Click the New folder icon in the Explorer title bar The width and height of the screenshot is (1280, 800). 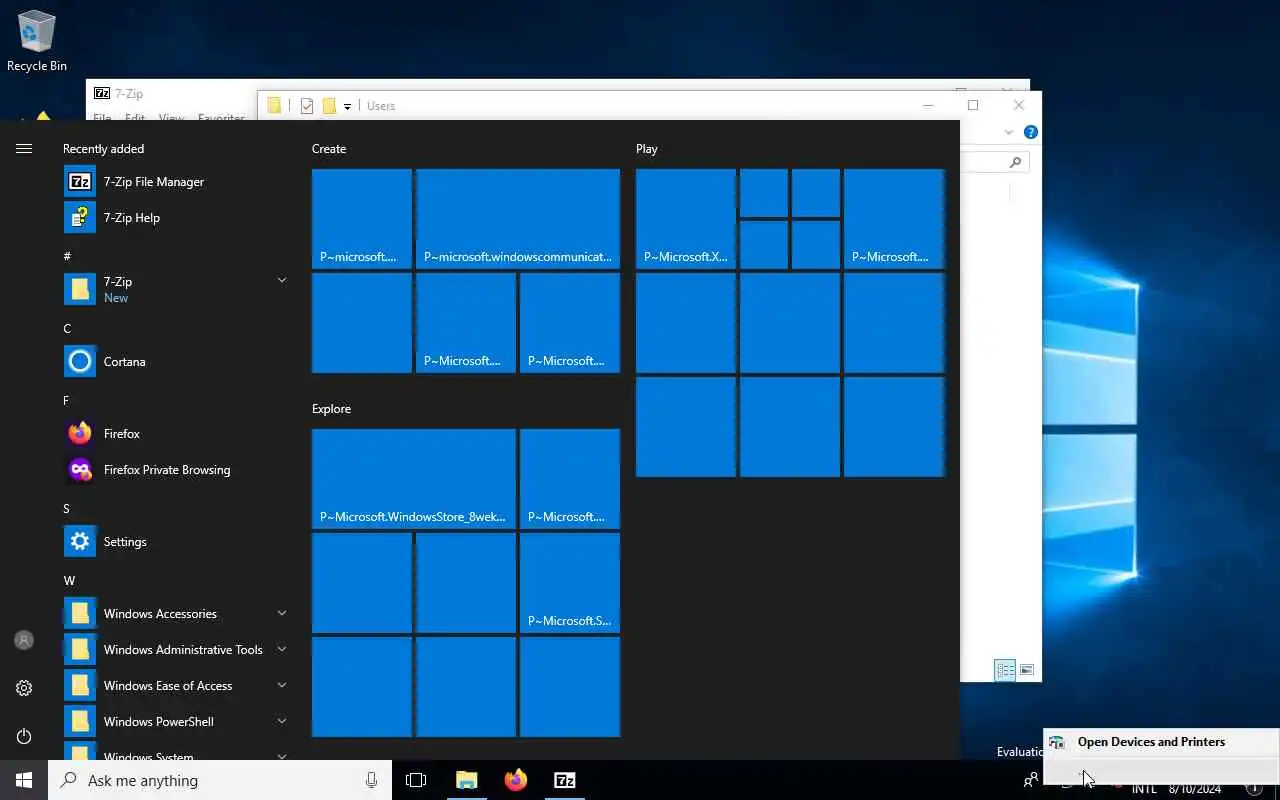(x=328, y=105)
